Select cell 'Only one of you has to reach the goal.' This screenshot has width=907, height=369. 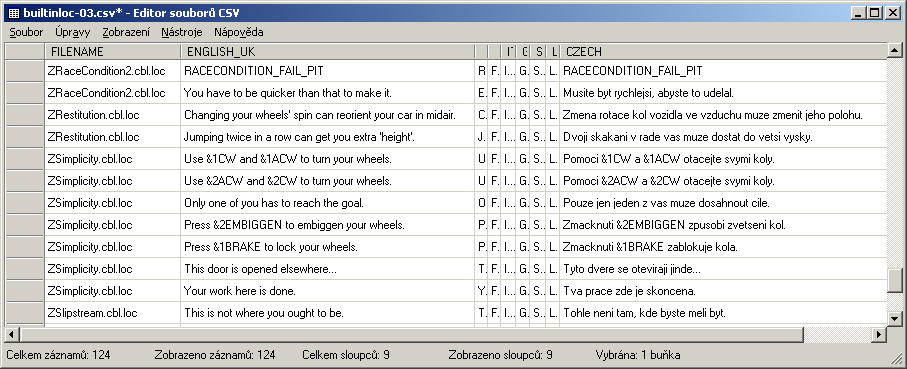(x=327, y=202)
